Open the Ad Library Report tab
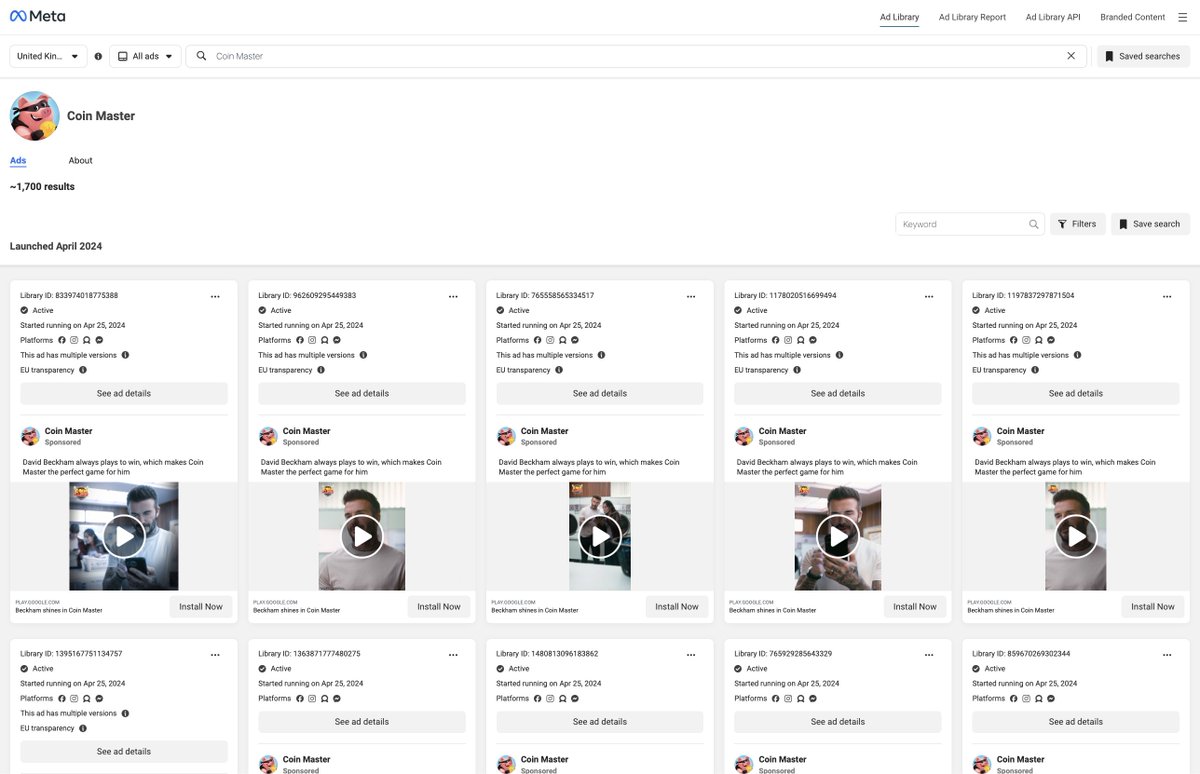The height and width of the screenshot is (774, 1200). 972,17
